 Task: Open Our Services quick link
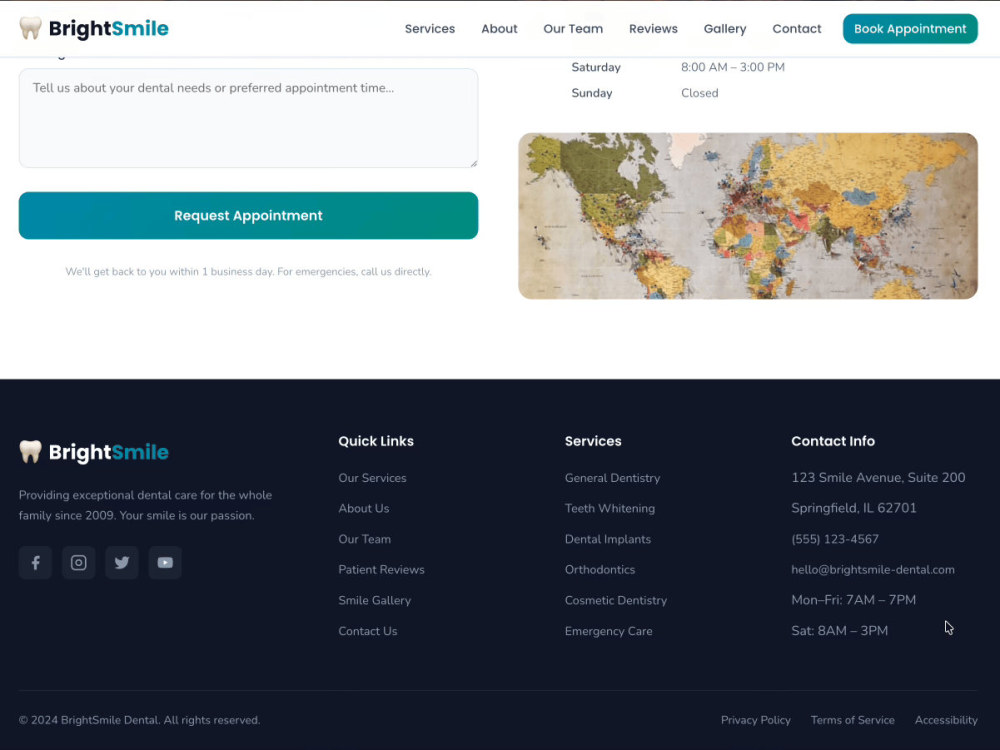(x=372, y=478)
